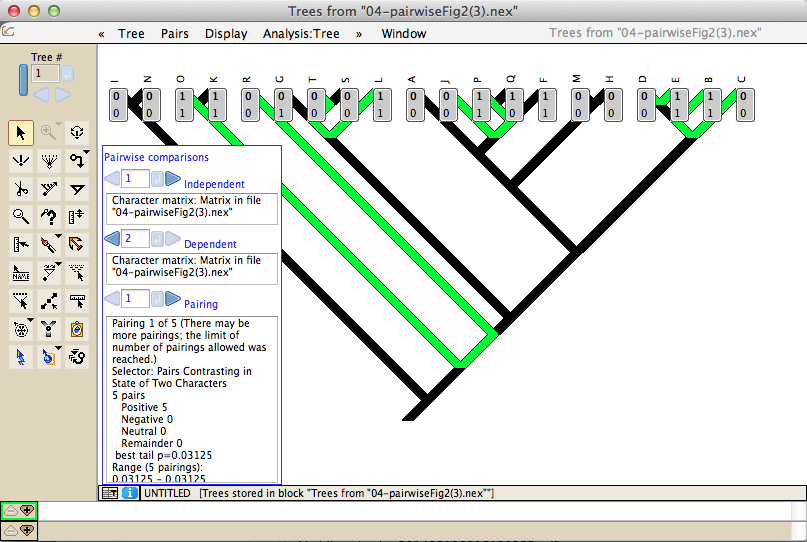Click the blue info icon in status bar
Screen dimensions: 807x542
[x=130, y=494]
